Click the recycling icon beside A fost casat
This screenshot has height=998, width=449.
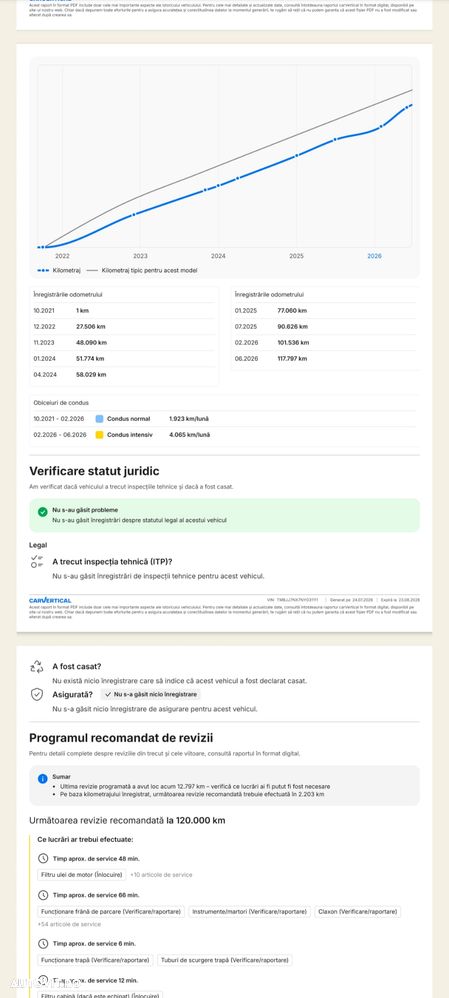coord(36,666)
